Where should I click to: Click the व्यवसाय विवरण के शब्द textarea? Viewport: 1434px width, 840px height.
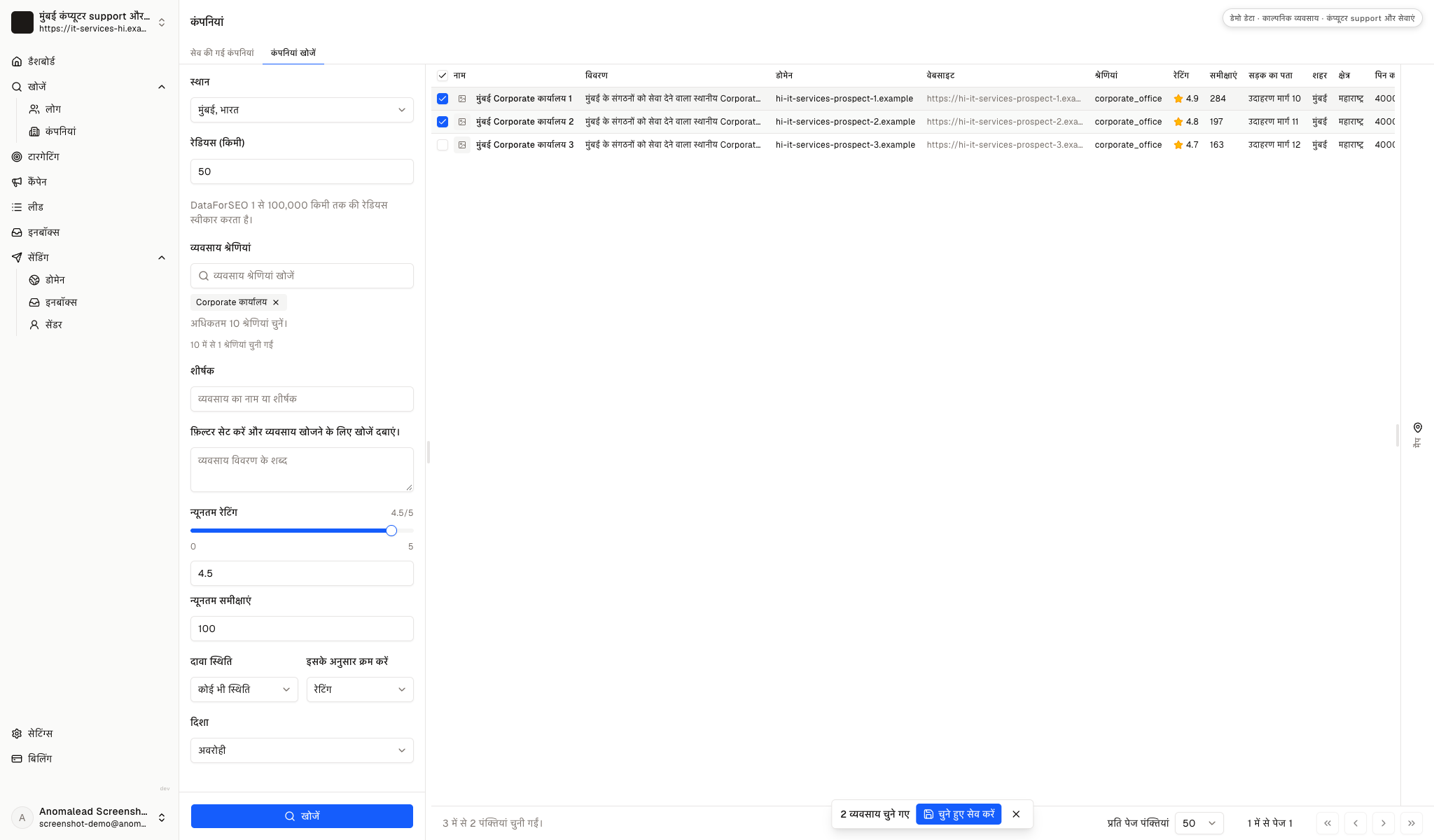coord(302,470)
